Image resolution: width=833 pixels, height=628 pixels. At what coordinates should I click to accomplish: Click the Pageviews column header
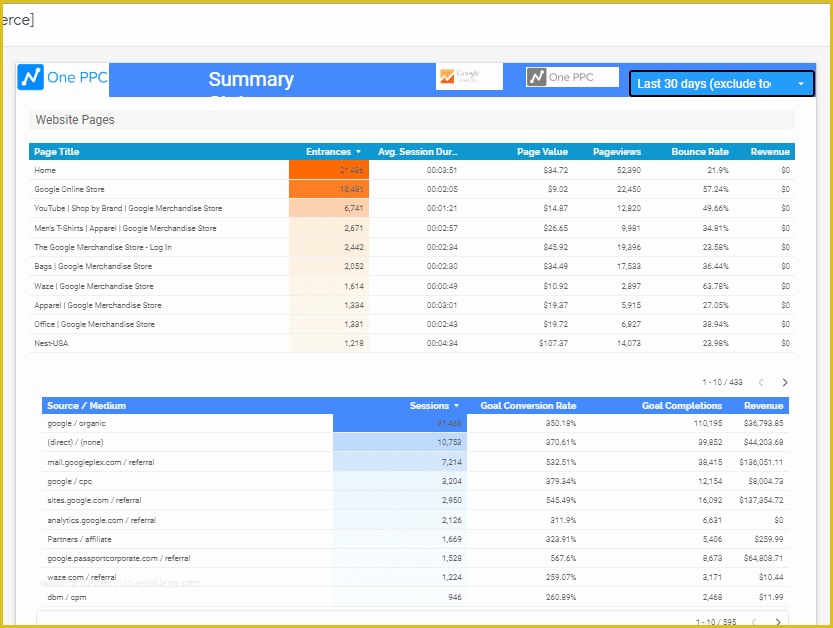(x=617, y=152)
